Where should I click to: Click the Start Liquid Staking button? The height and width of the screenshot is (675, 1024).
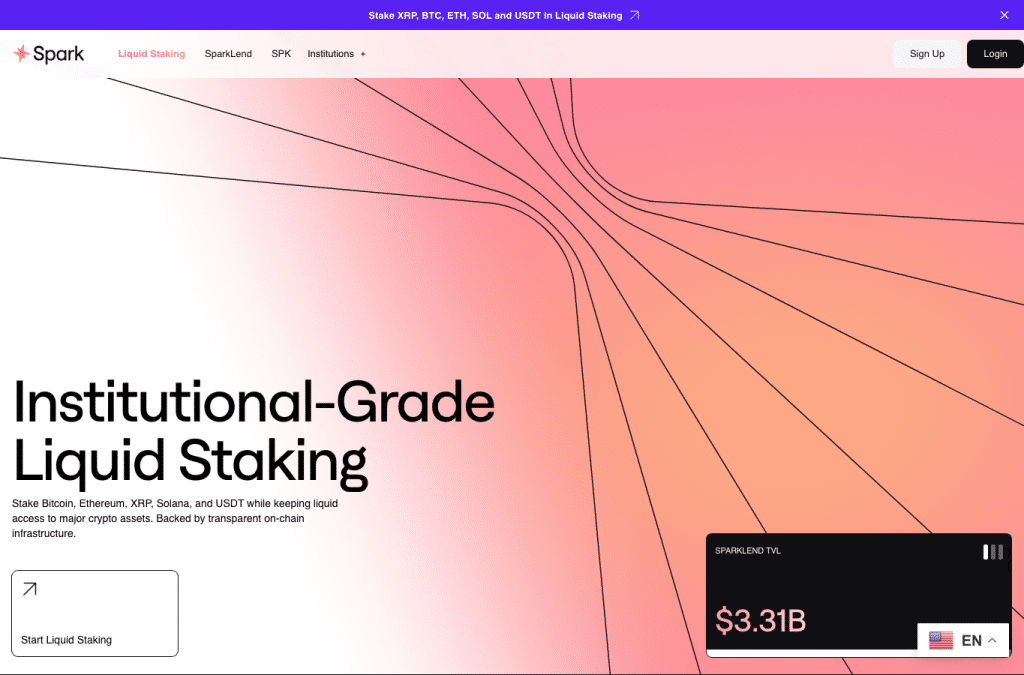pyautogui.click(x=95, y=613)
